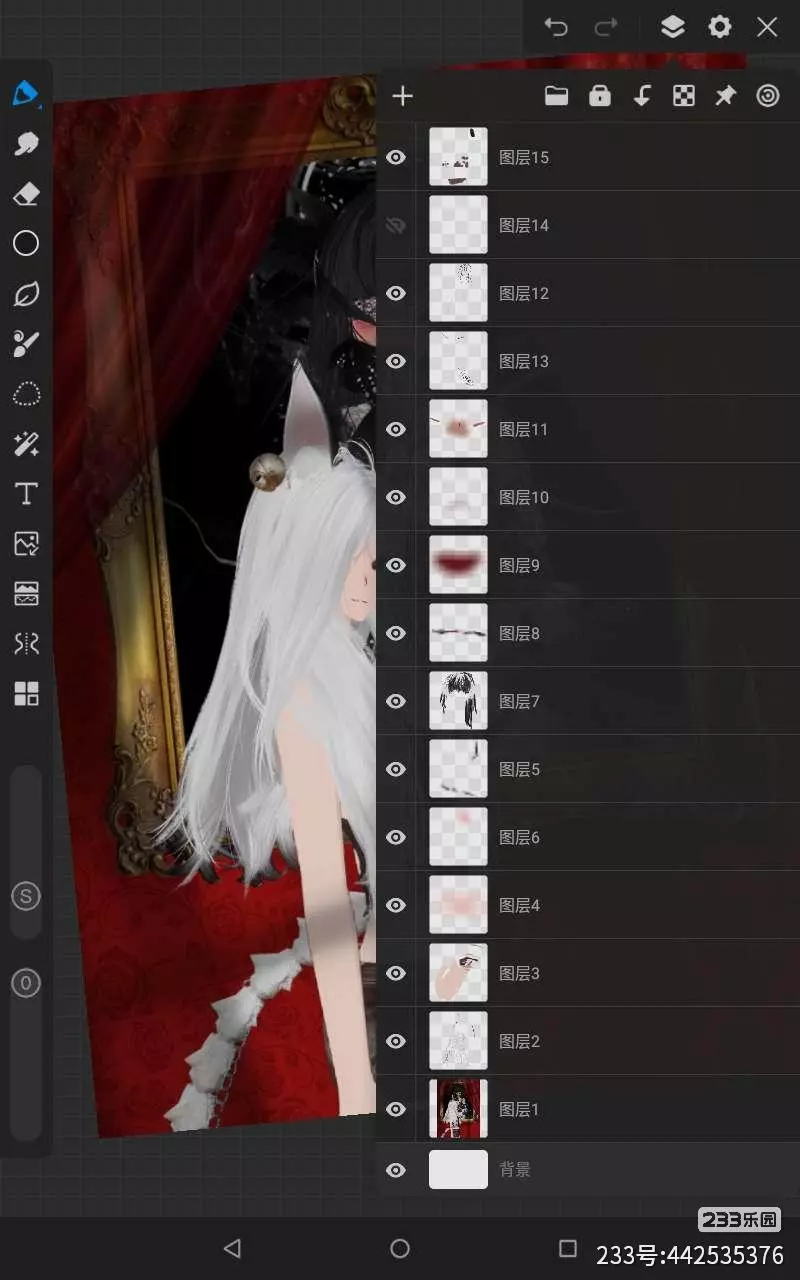Select 图层1 artwork thumbnail
Screen dimensions: 800x1280
click(458, 1109)
